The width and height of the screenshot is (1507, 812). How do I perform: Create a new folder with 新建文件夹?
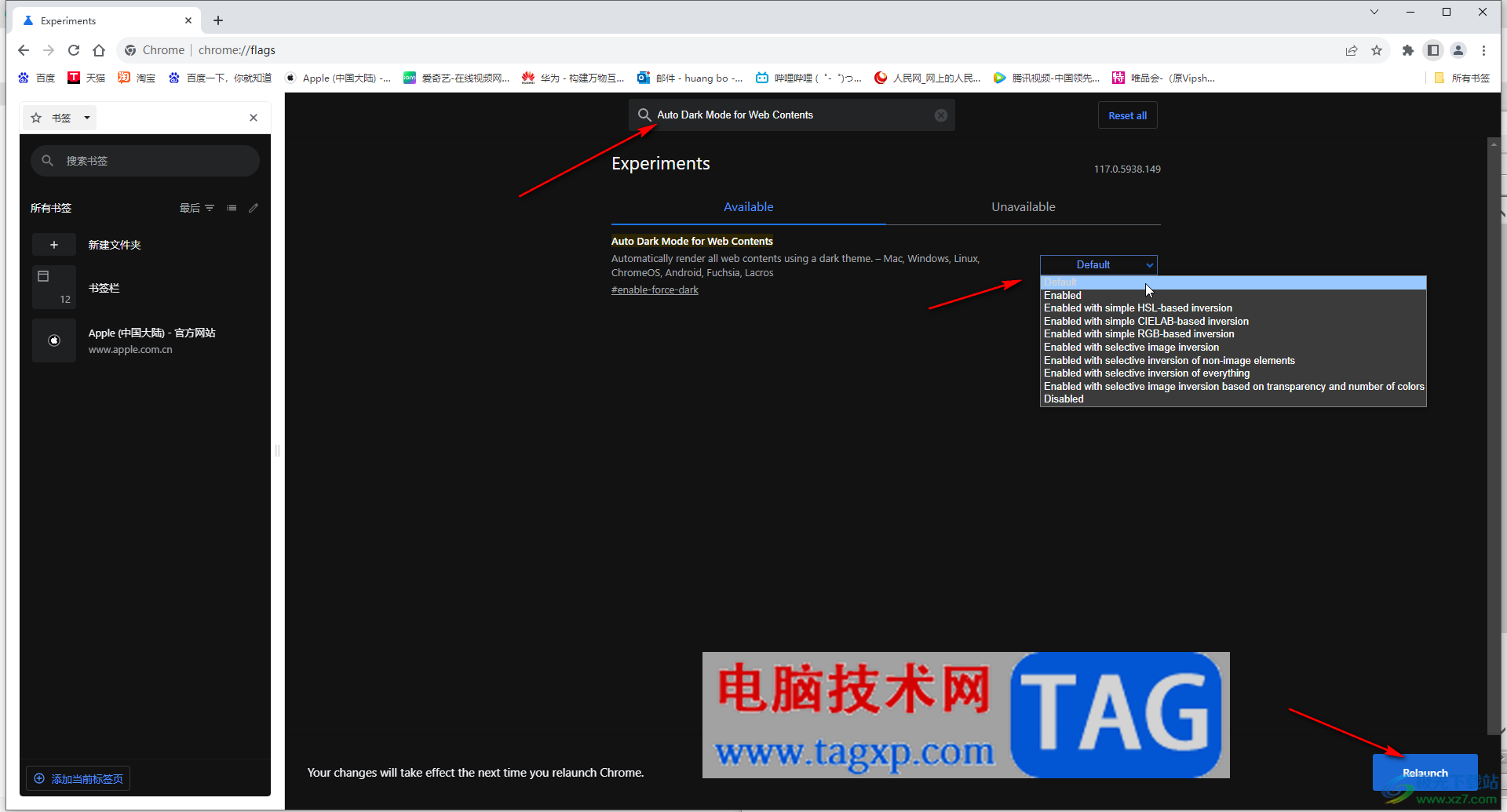tap(145, 245)
